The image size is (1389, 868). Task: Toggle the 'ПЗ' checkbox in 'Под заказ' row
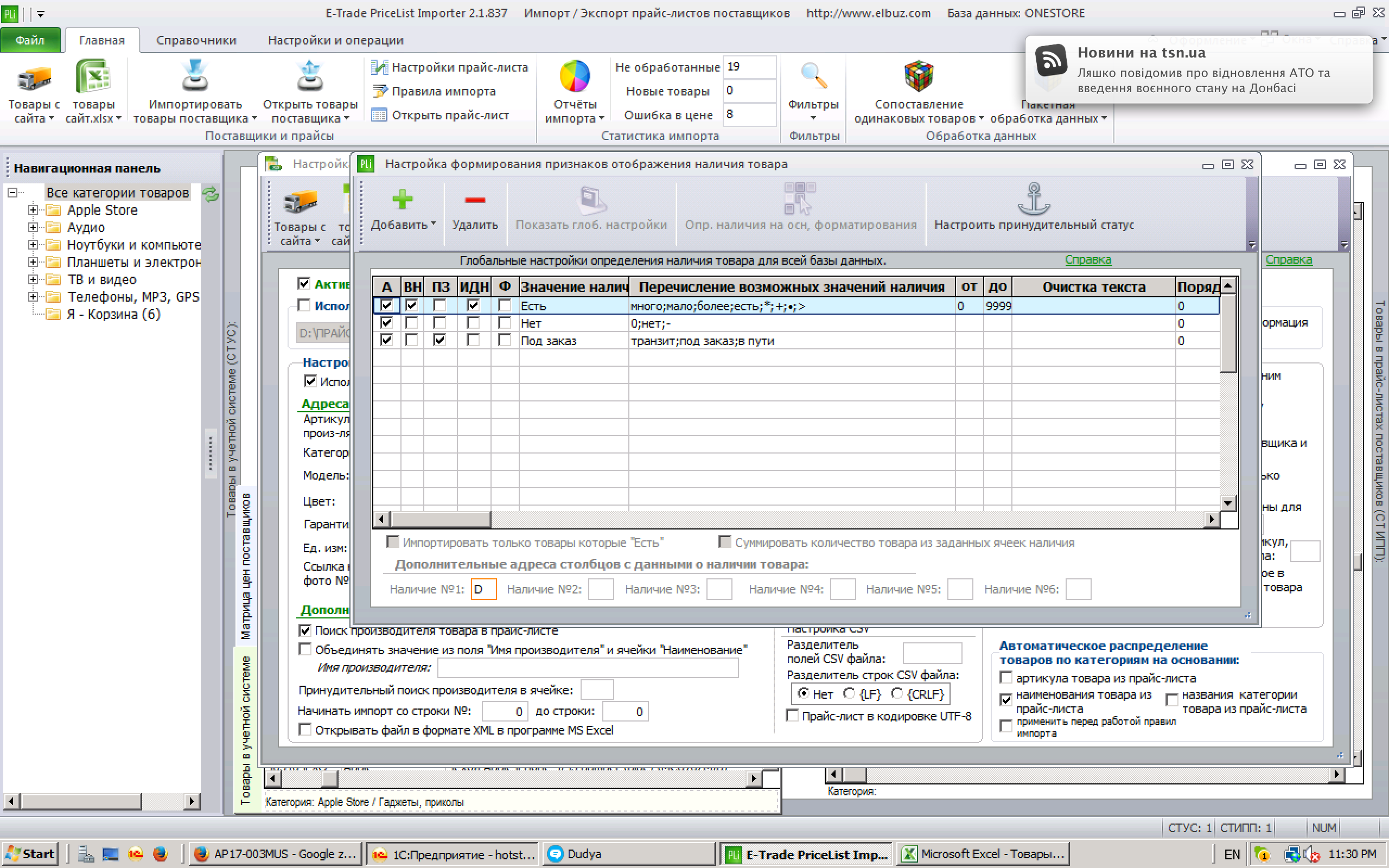439,340
